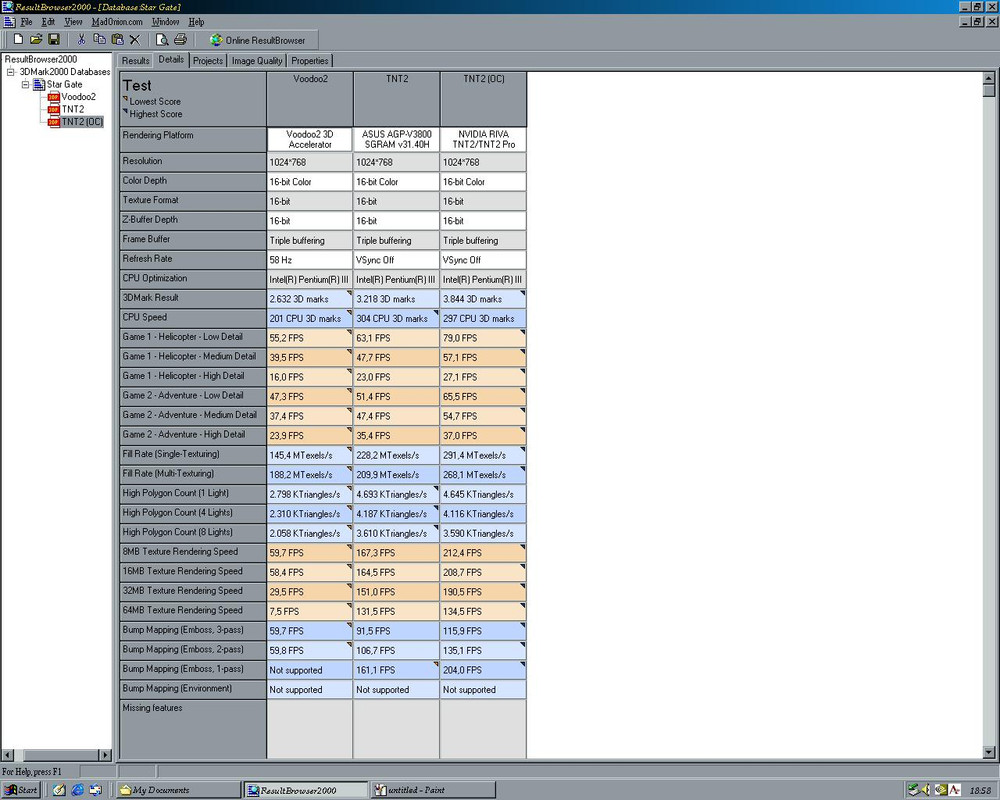1000x800 pixels.
Task: Click the tree pane left scroll arrow
Action: pos(8,755)
